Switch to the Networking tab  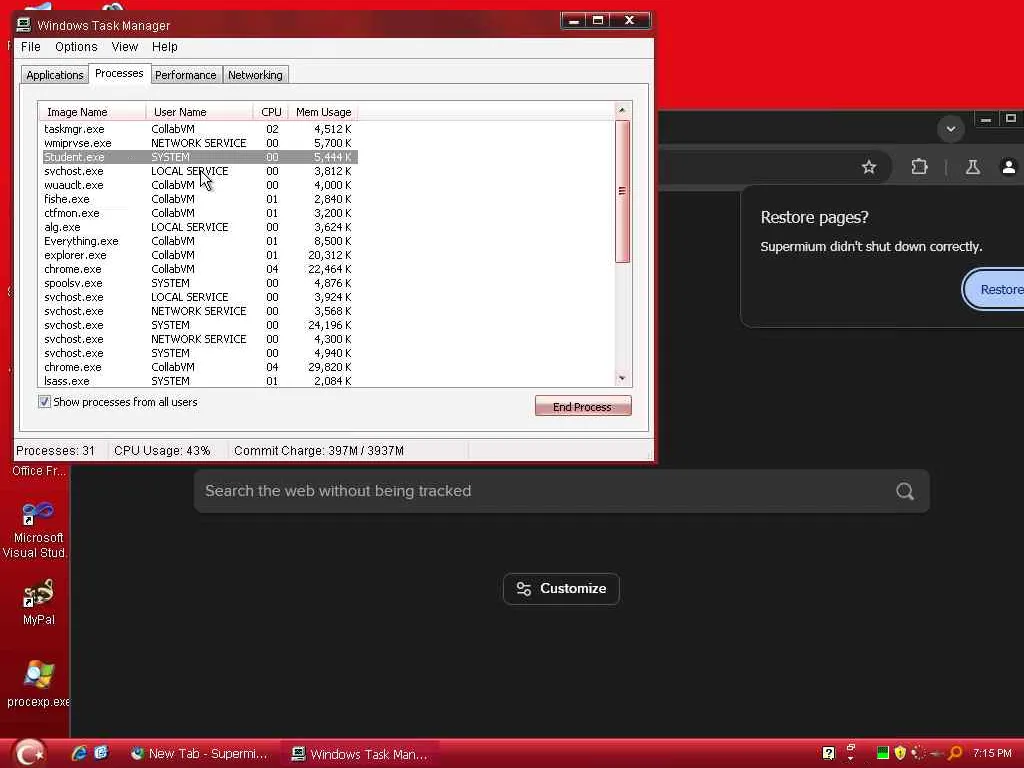255,75
